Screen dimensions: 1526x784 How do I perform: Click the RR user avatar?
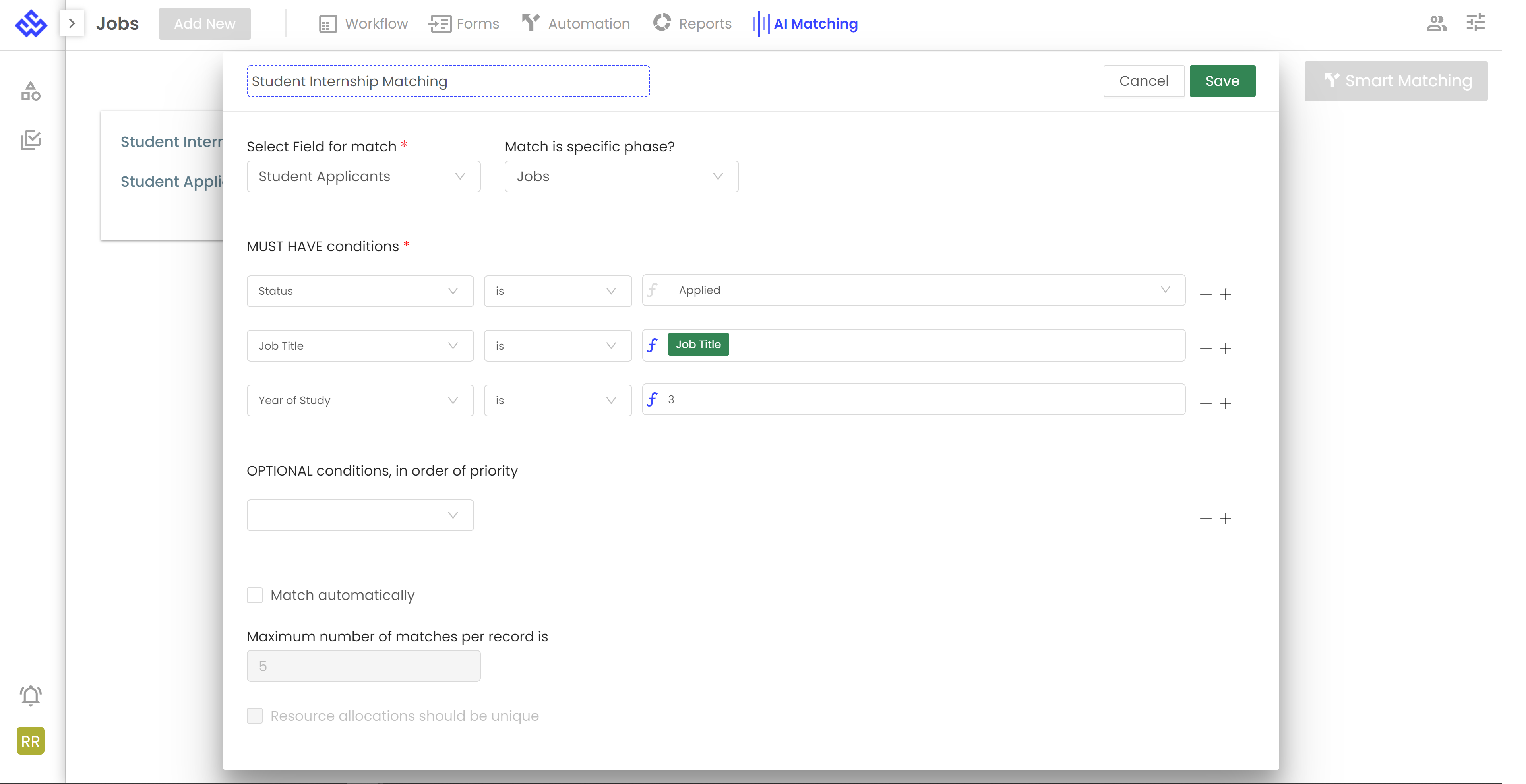tap(30, 741)
